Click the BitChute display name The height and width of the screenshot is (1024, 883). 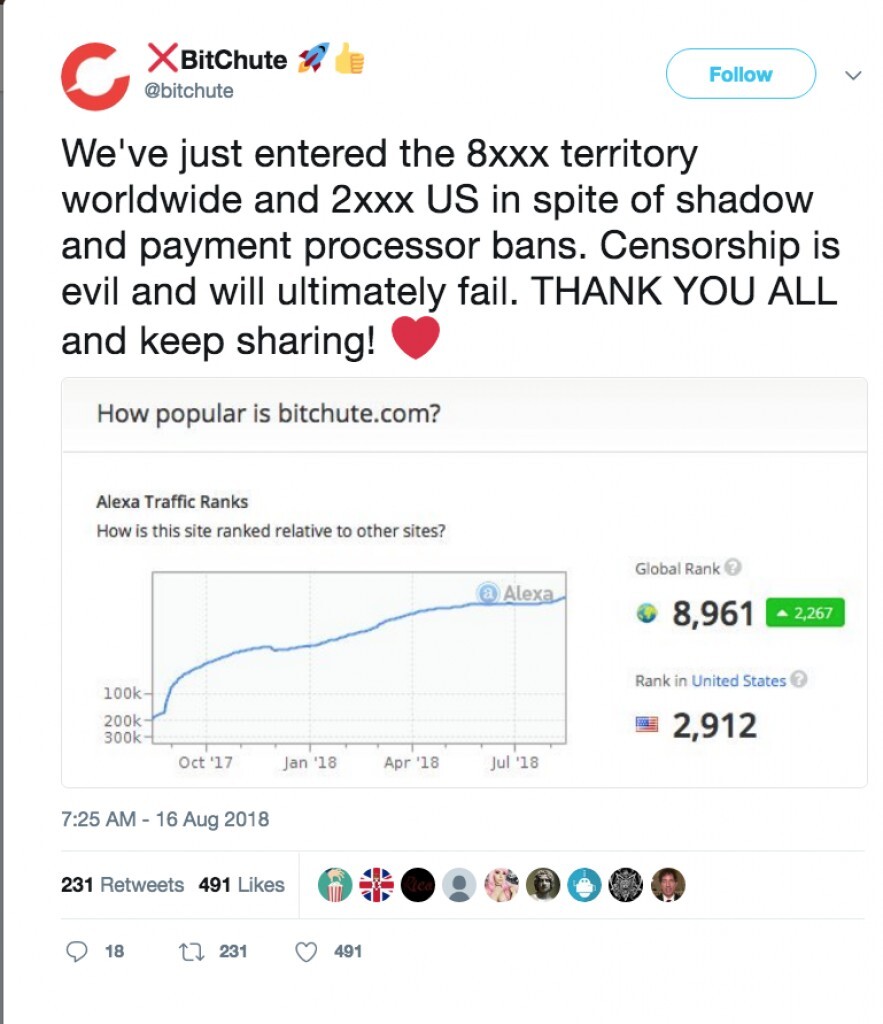tap(234, 60)
